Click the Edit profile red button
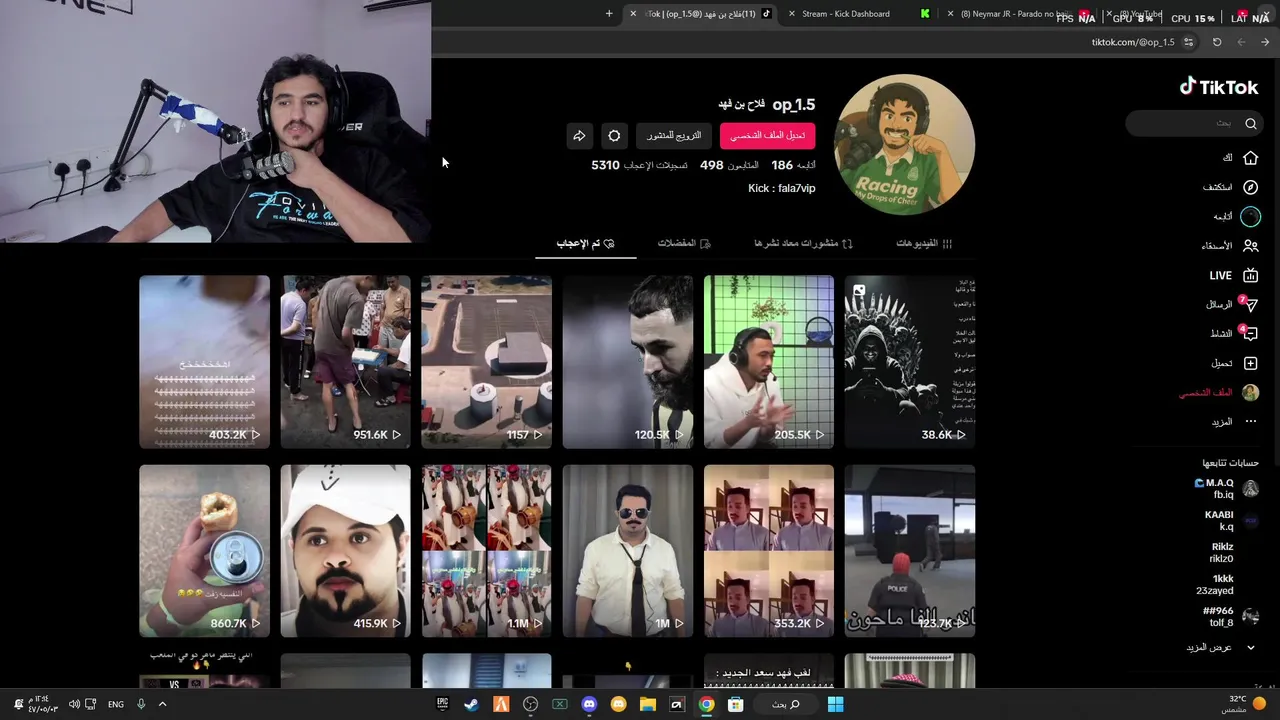Viewport: 1280px width, 720px height. 768,136
